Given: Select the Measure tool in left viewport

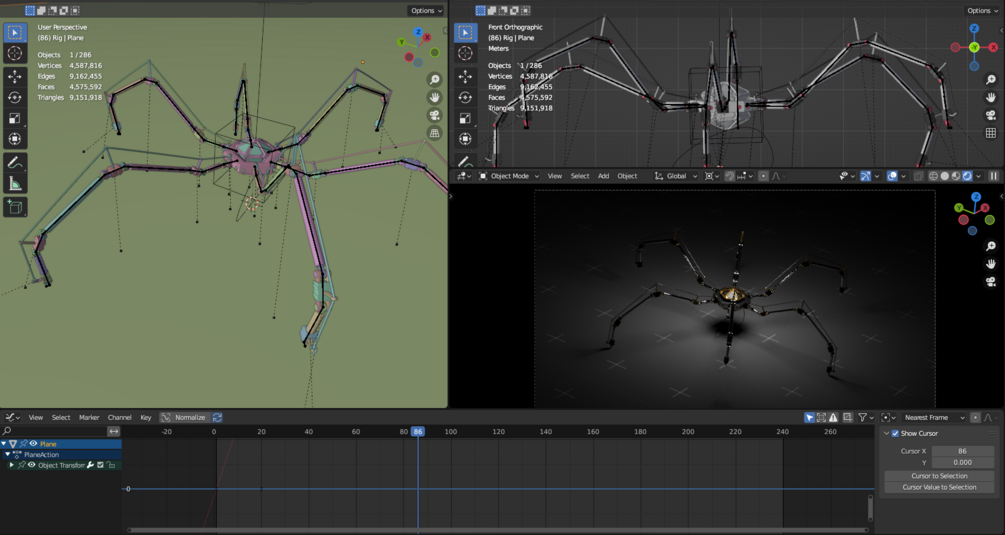Looking at the screenshot, I should 15,184.
